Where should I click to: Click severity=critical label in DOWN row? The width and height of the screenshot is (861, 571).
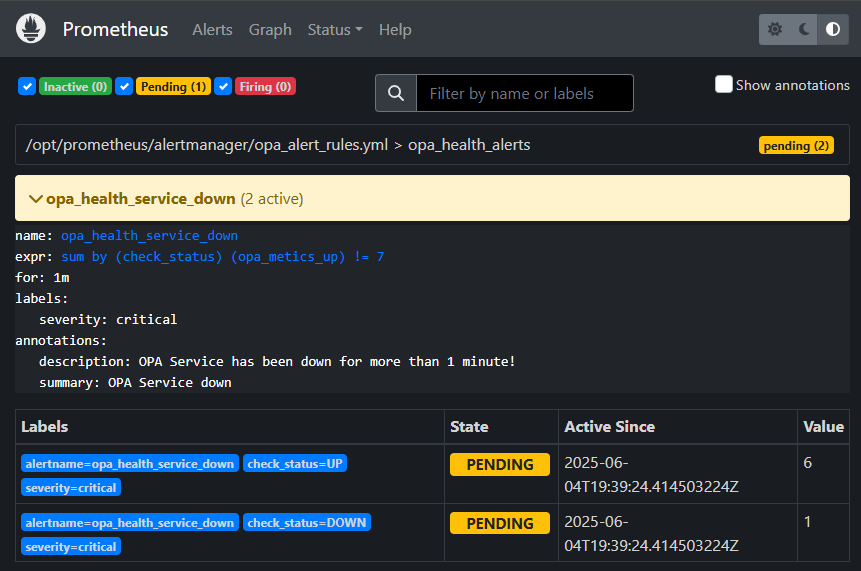point(71,546)
